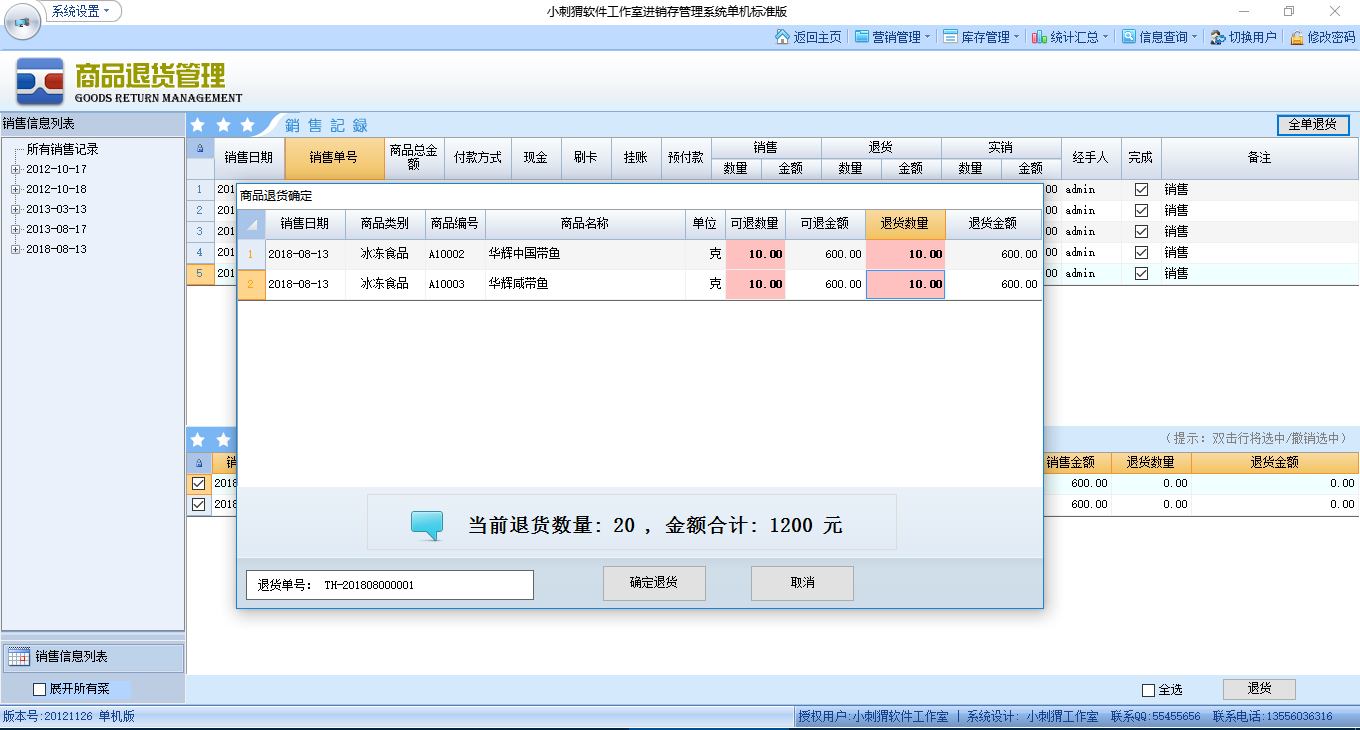Click the 全单退货 button

tap(1312, 125)
